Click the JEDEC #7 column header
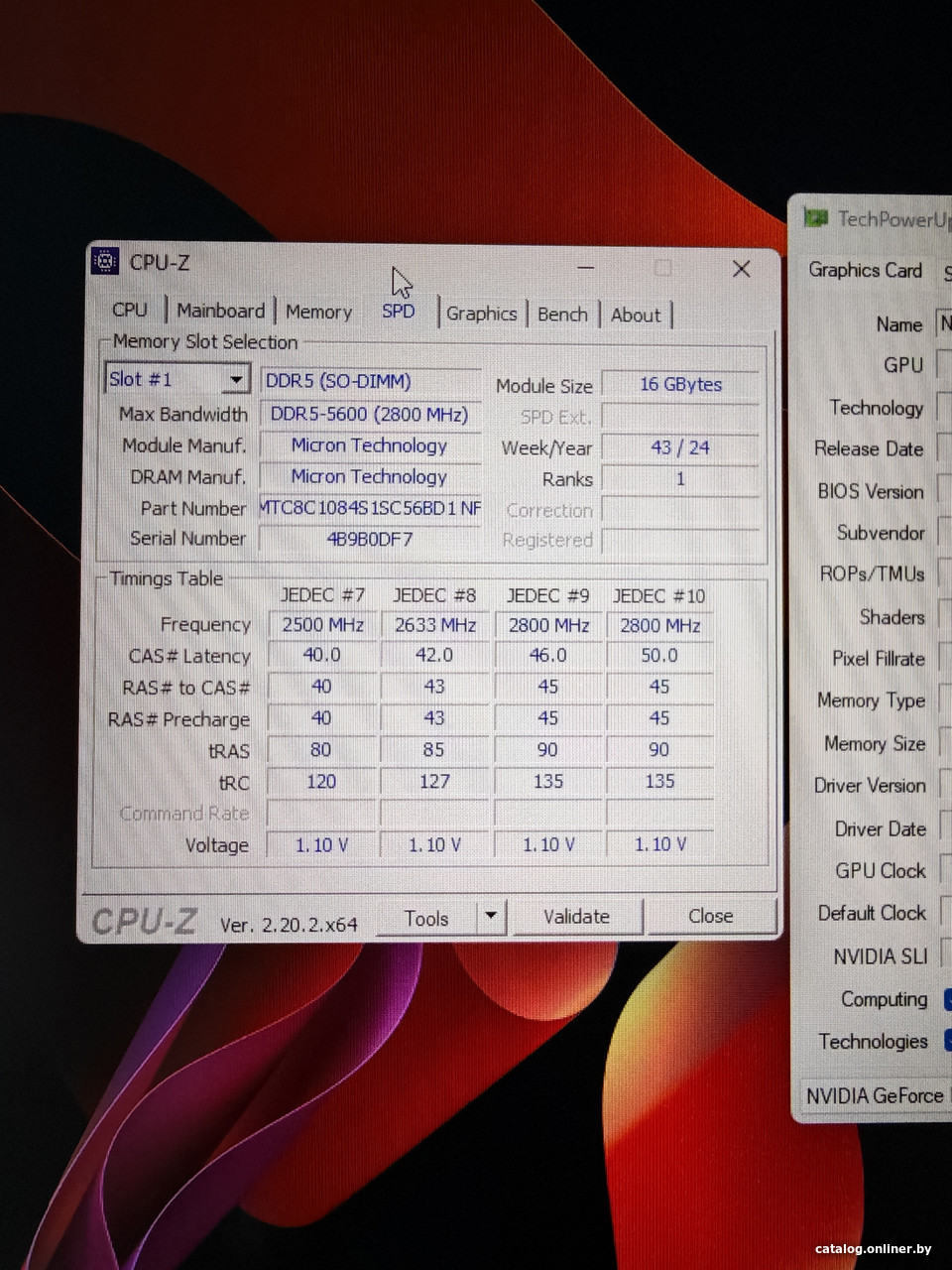 (322, 595)
